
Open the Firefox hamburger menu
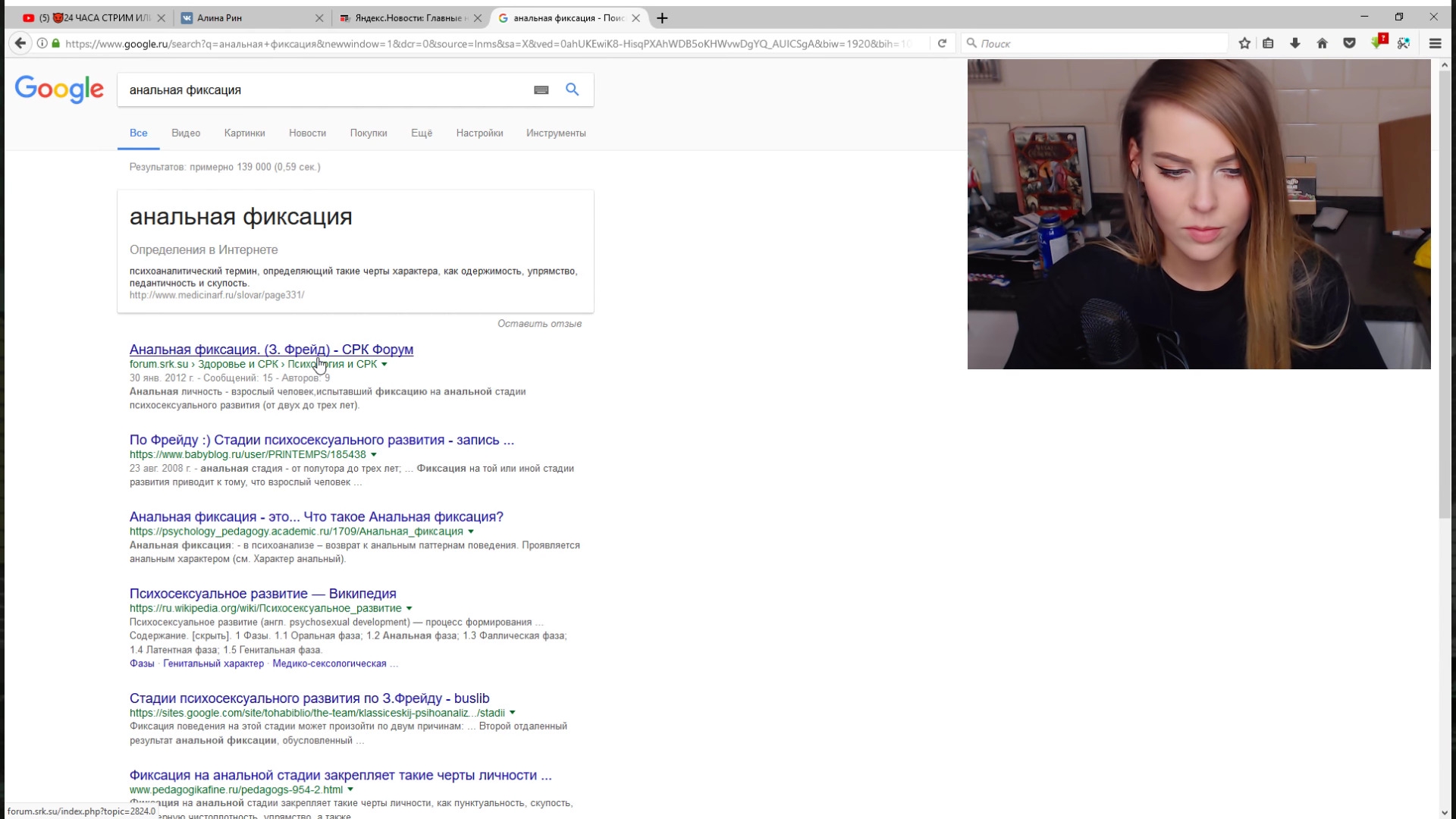(1435, 43)
